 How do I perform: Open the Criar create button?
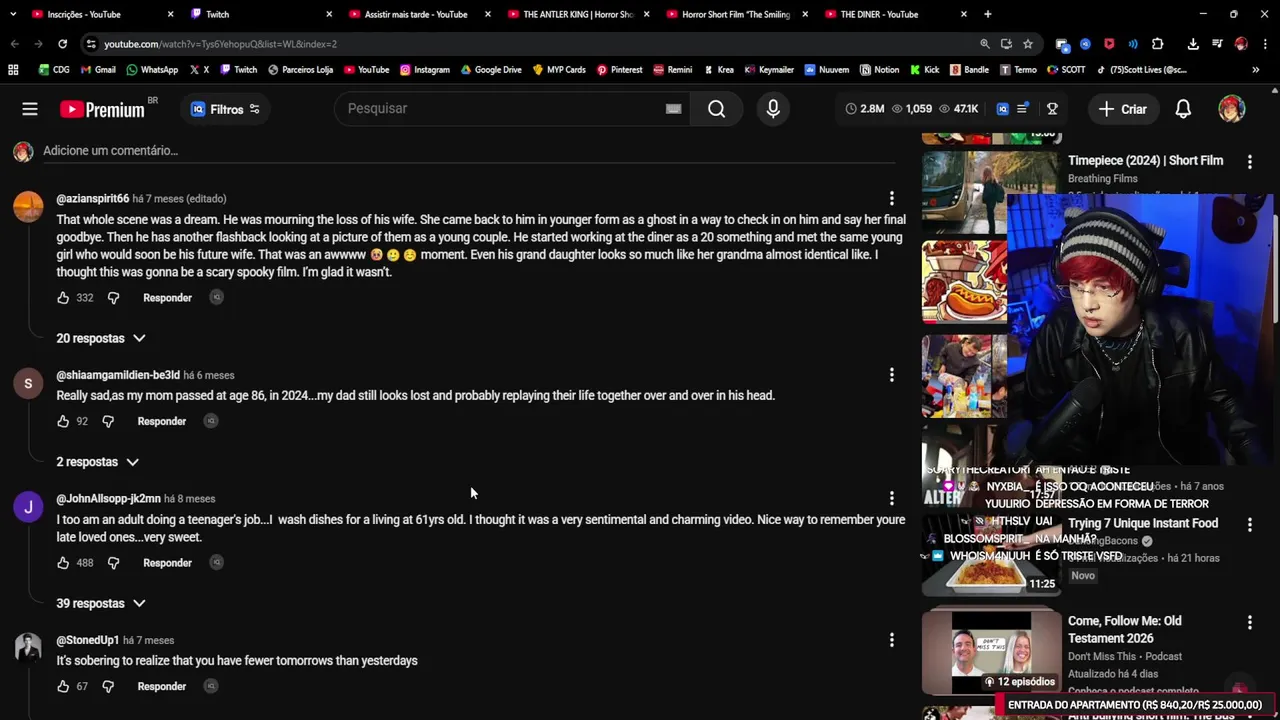click(1122, 109)
